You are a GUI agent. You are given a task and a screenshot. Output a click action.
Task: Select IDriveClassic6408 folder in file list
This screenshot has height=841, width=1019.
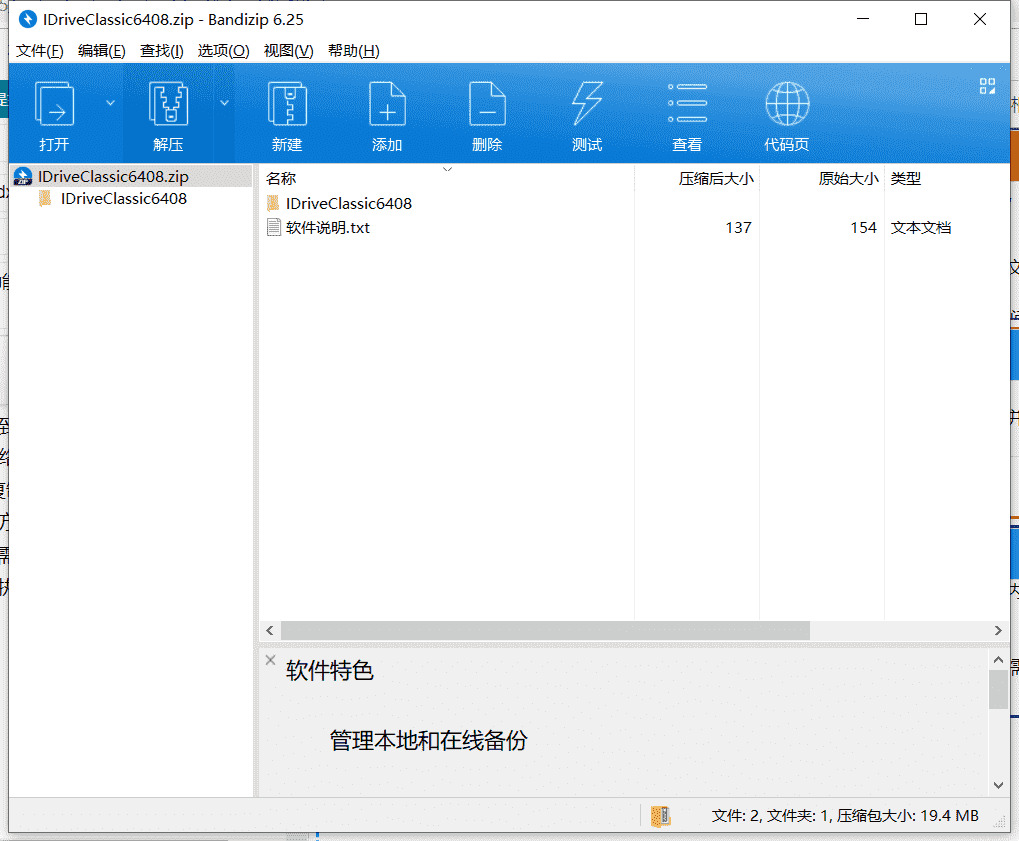tap(349, 203)
